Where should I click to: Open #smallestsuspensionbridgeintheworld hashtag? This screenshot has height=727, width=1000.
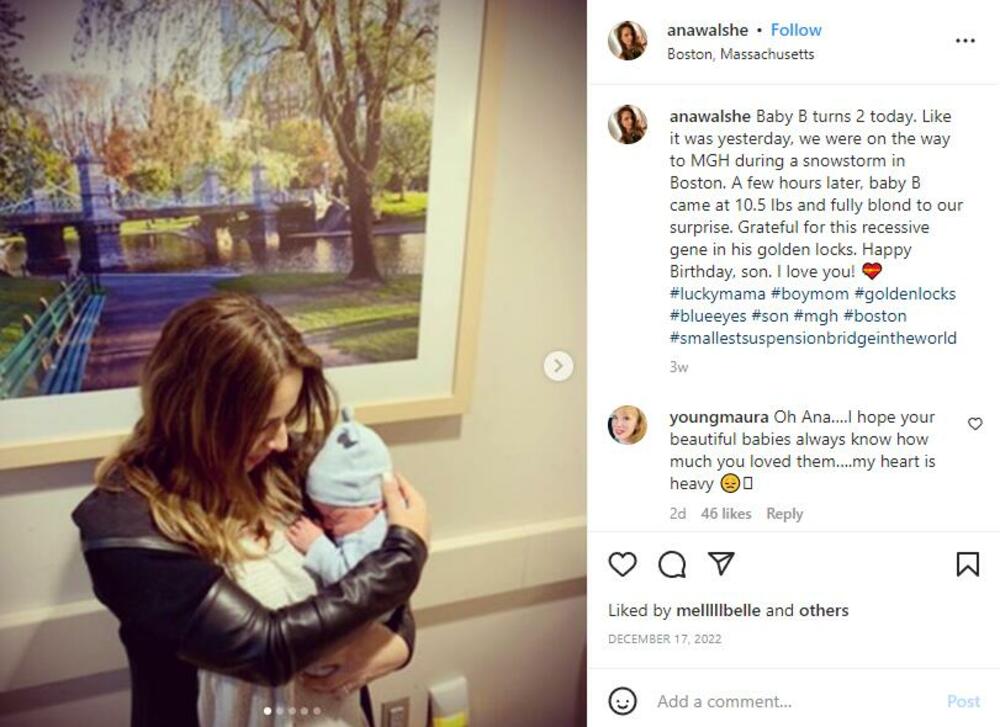click(x=813, y=338)
